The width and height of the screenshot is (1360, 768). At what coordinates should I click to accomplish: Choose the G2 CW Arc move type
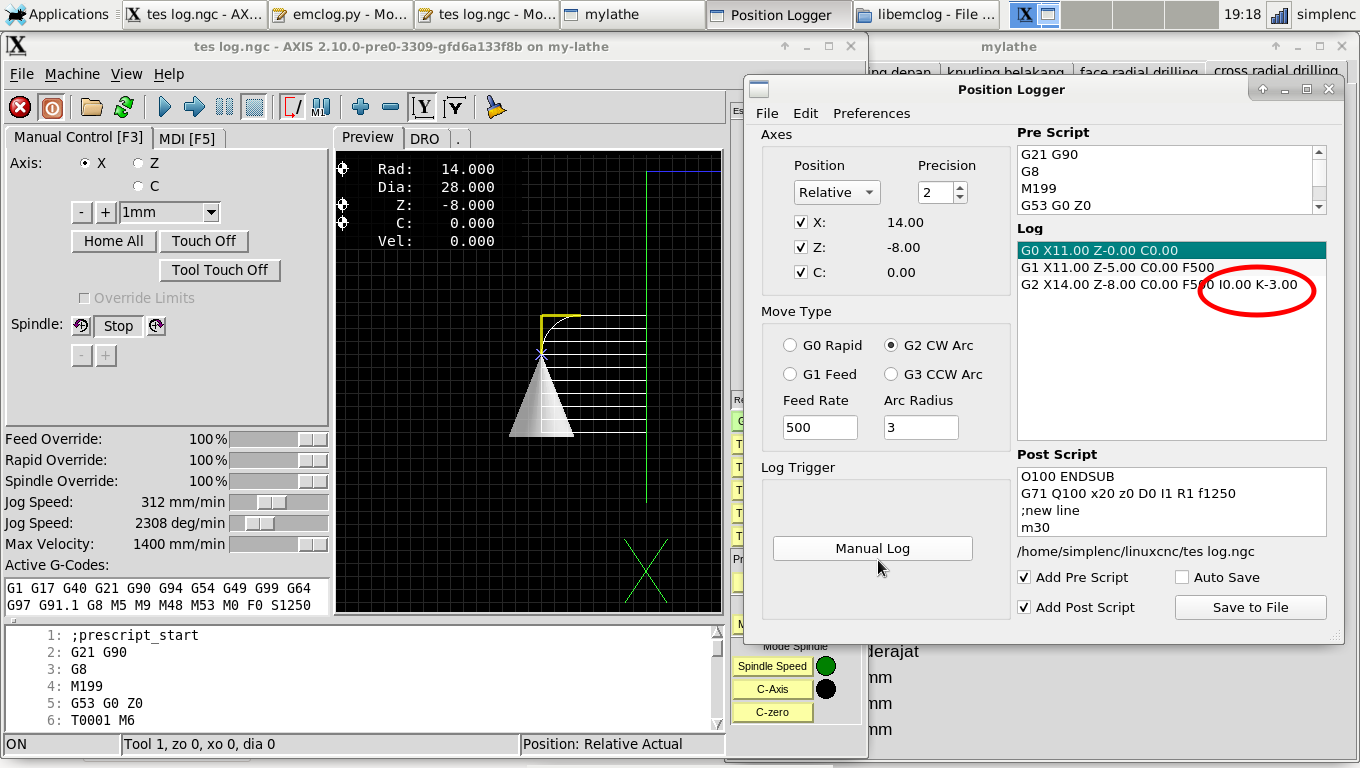(891, 345)
